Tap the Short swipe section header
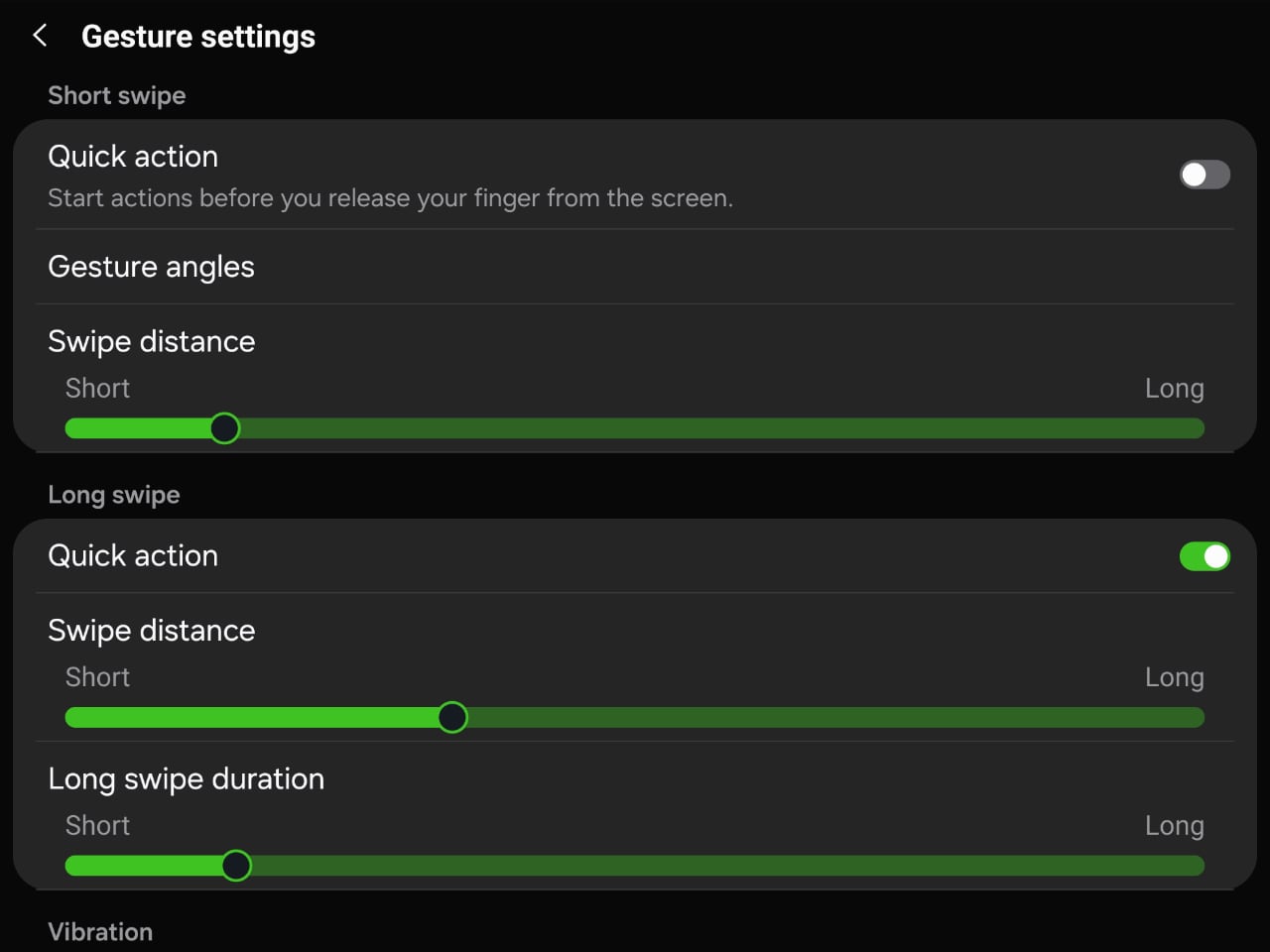 click(117, 95)
